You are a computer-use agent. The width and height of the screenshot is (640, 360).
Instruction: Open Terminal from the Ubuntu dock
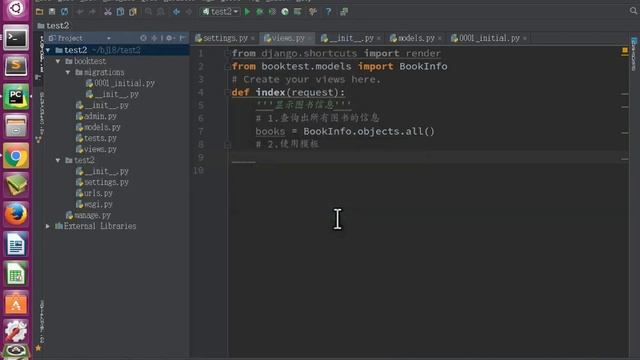click(x=16, y=38)
